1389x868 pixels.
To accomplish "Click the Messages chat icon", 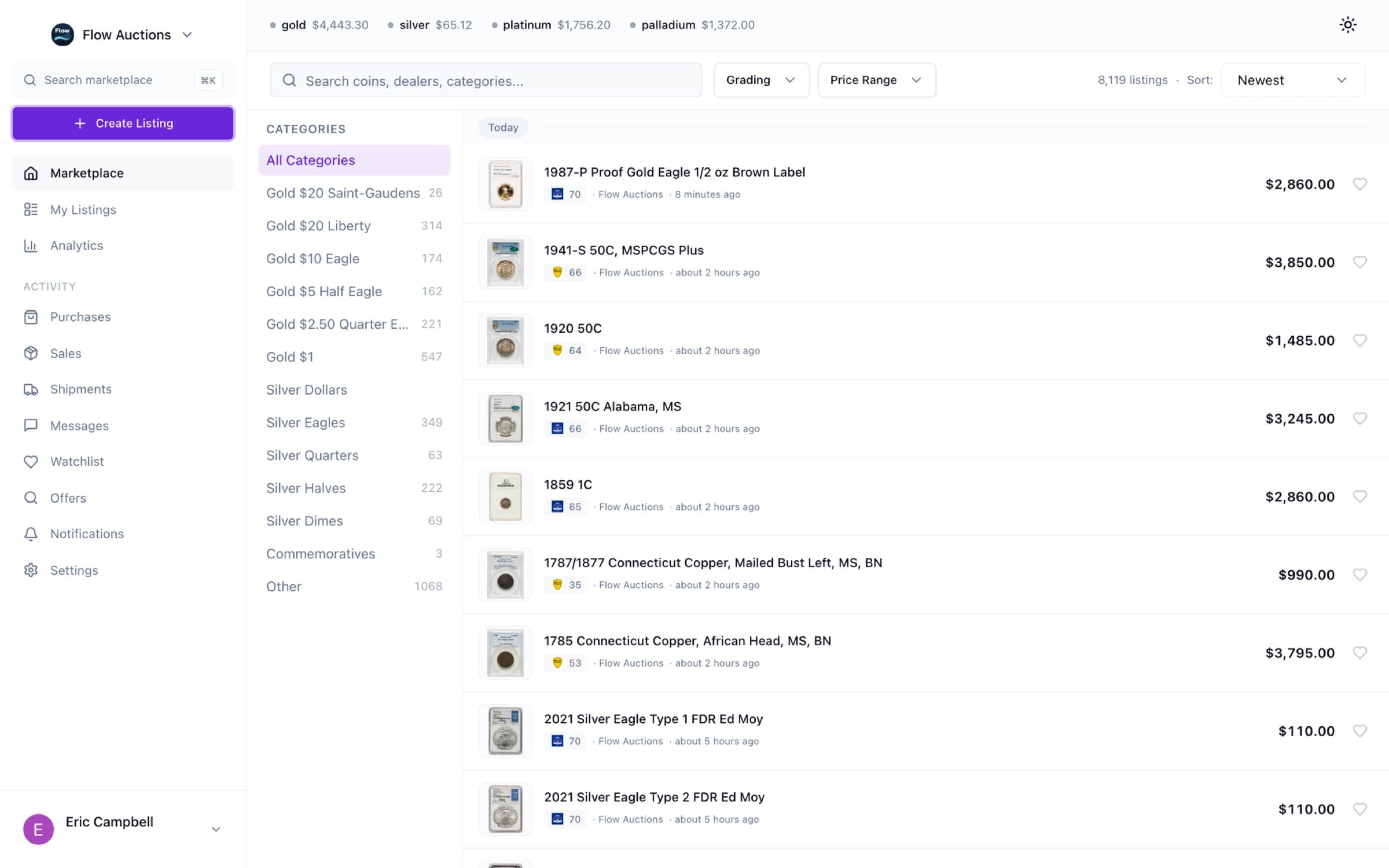I will point(31,425).
